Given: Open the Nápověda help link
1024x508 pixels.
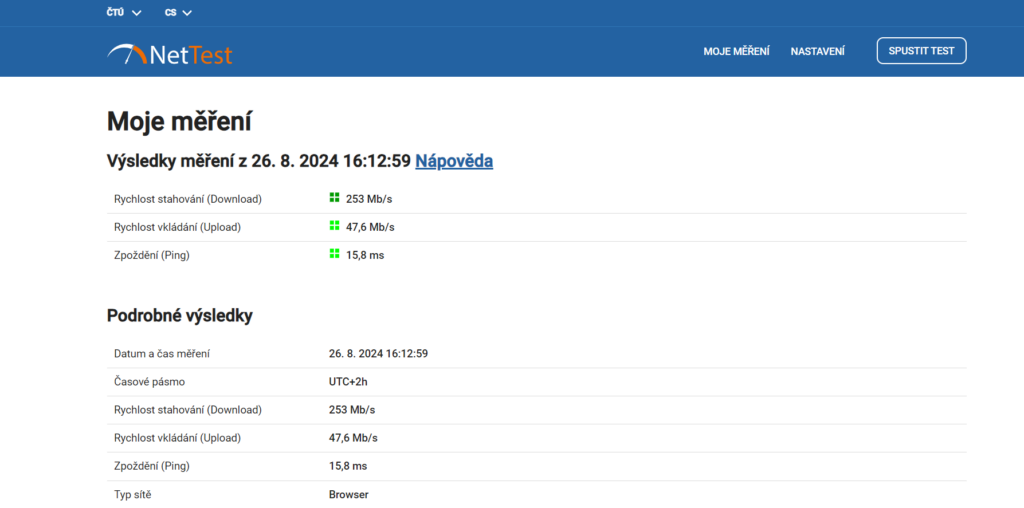Looking at the screenshot, I should point(454,161).
